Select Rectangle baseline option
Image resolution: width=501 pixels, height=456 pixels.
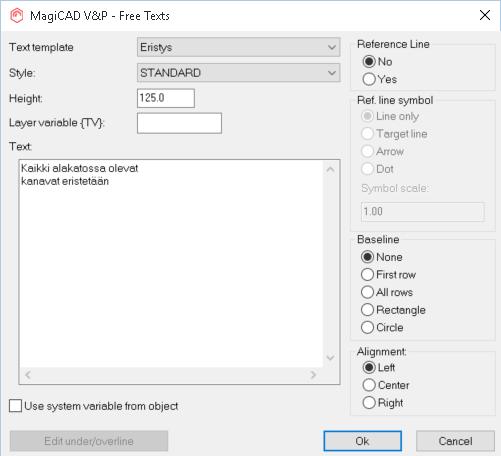pyautogui.click(x=393, y=310)
